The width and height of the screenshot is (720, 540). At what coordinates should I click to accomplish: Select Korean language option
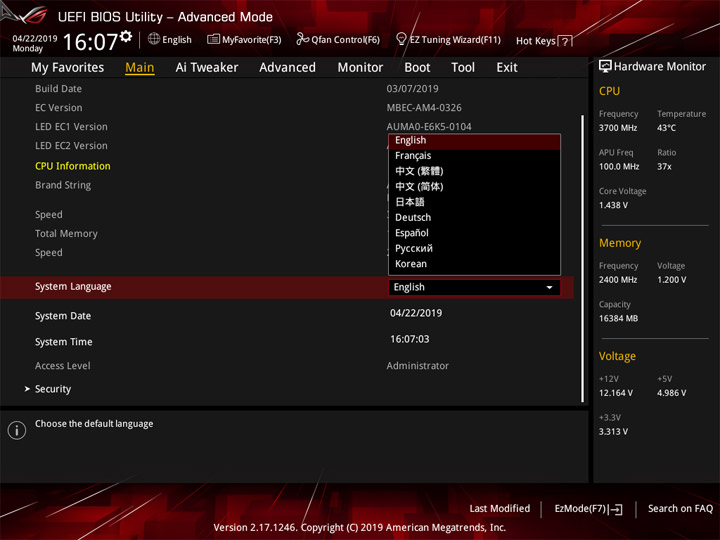click(474, 264)
